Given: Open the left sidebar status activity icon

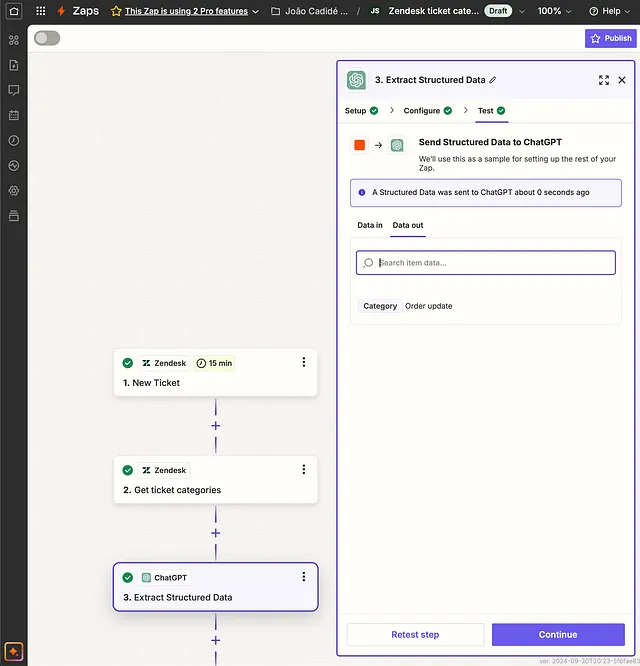Looking at the screenshot, I should pyautogui.click(x=14, y=166).
